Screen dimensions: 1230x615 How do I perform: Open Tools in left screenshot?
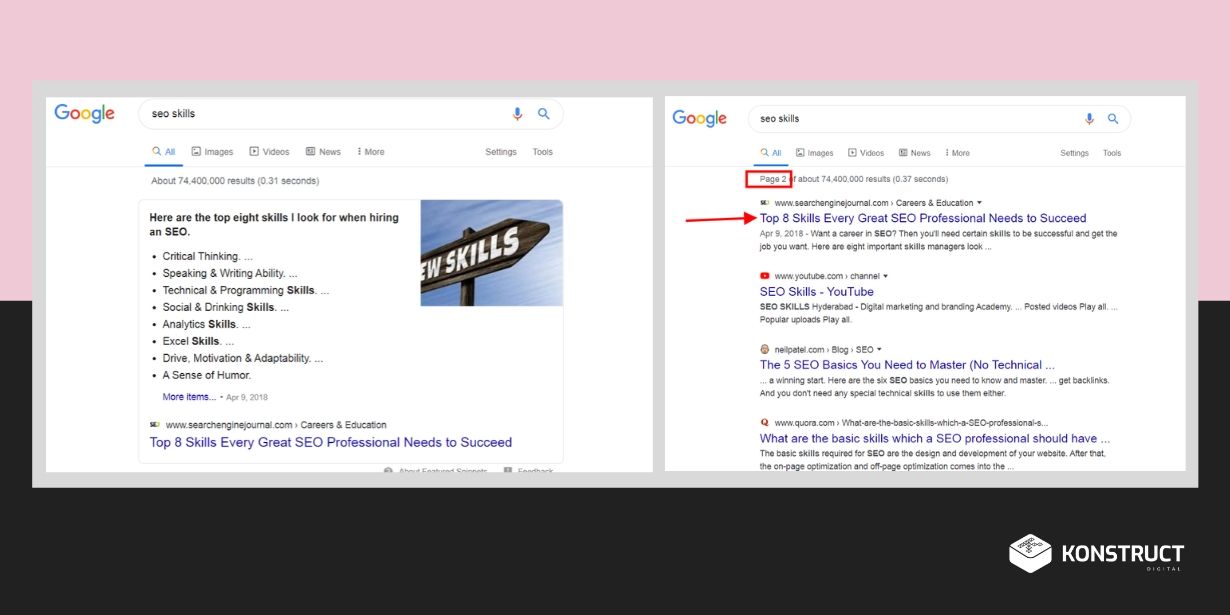(542, 152)
